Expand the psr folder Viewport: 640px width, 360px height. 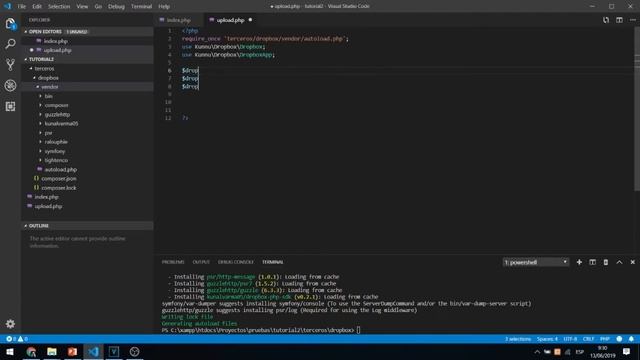[x=48, y=133]
